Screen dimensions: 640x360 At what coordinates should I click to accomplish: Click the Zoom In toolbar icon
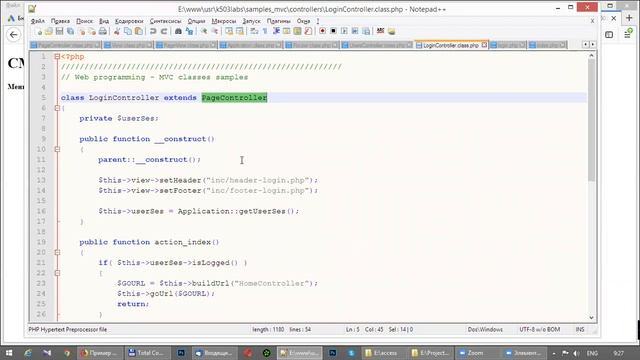click(x=203, y=31)
